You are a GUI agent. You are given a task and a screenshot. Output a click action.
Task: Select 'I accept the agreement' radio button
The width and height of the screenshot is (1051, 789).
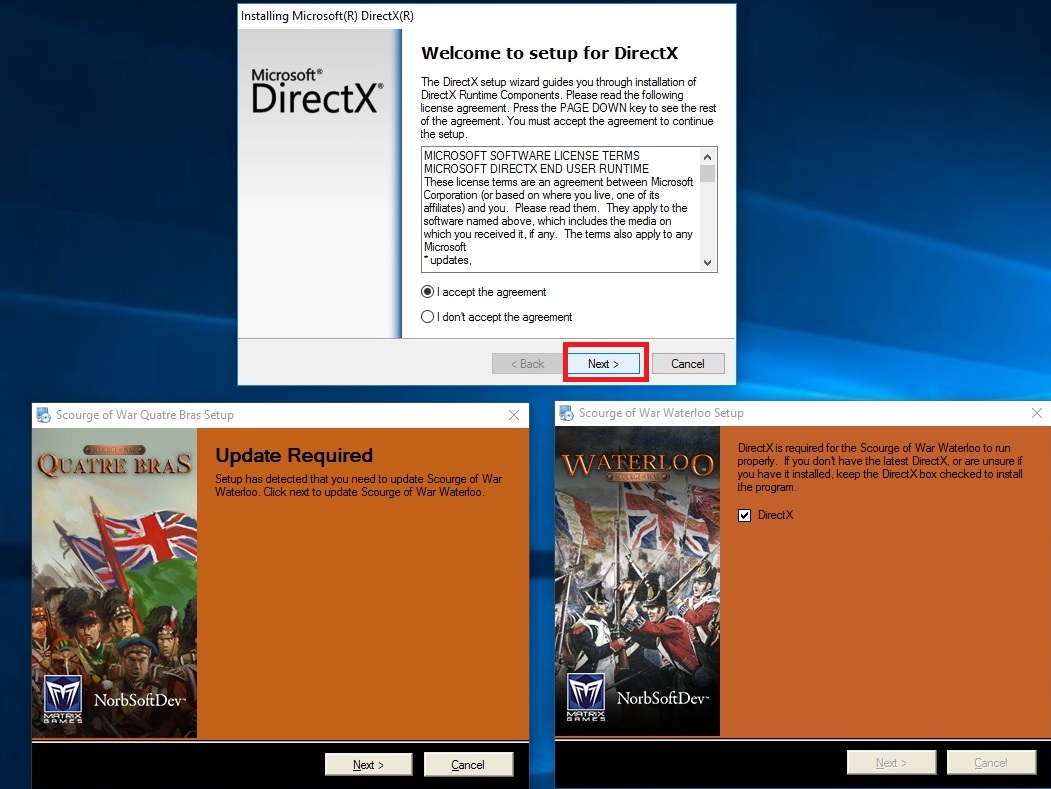click(427, 292)
